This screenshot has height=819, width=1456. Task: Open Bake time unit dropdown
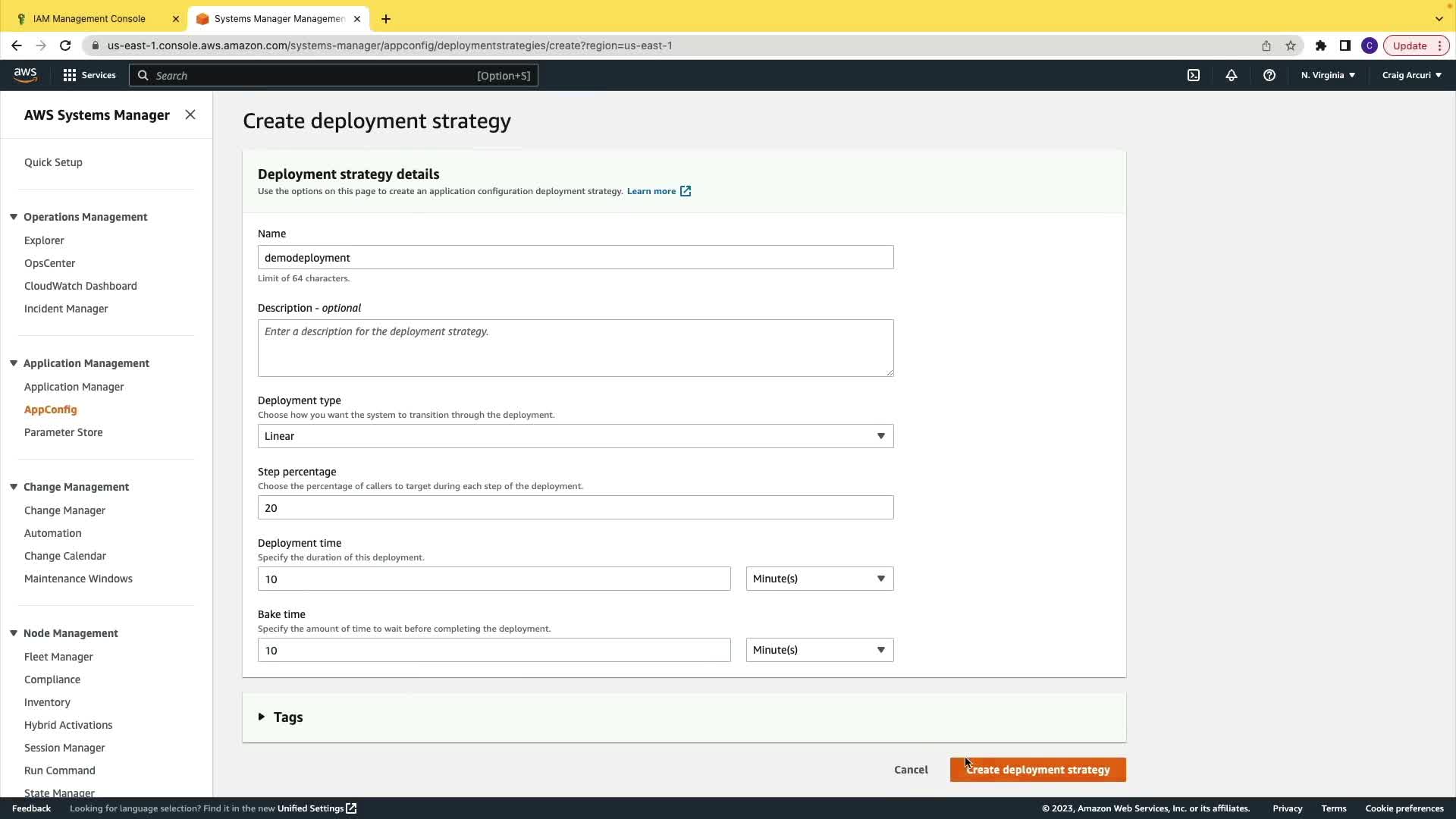[819, 650]
